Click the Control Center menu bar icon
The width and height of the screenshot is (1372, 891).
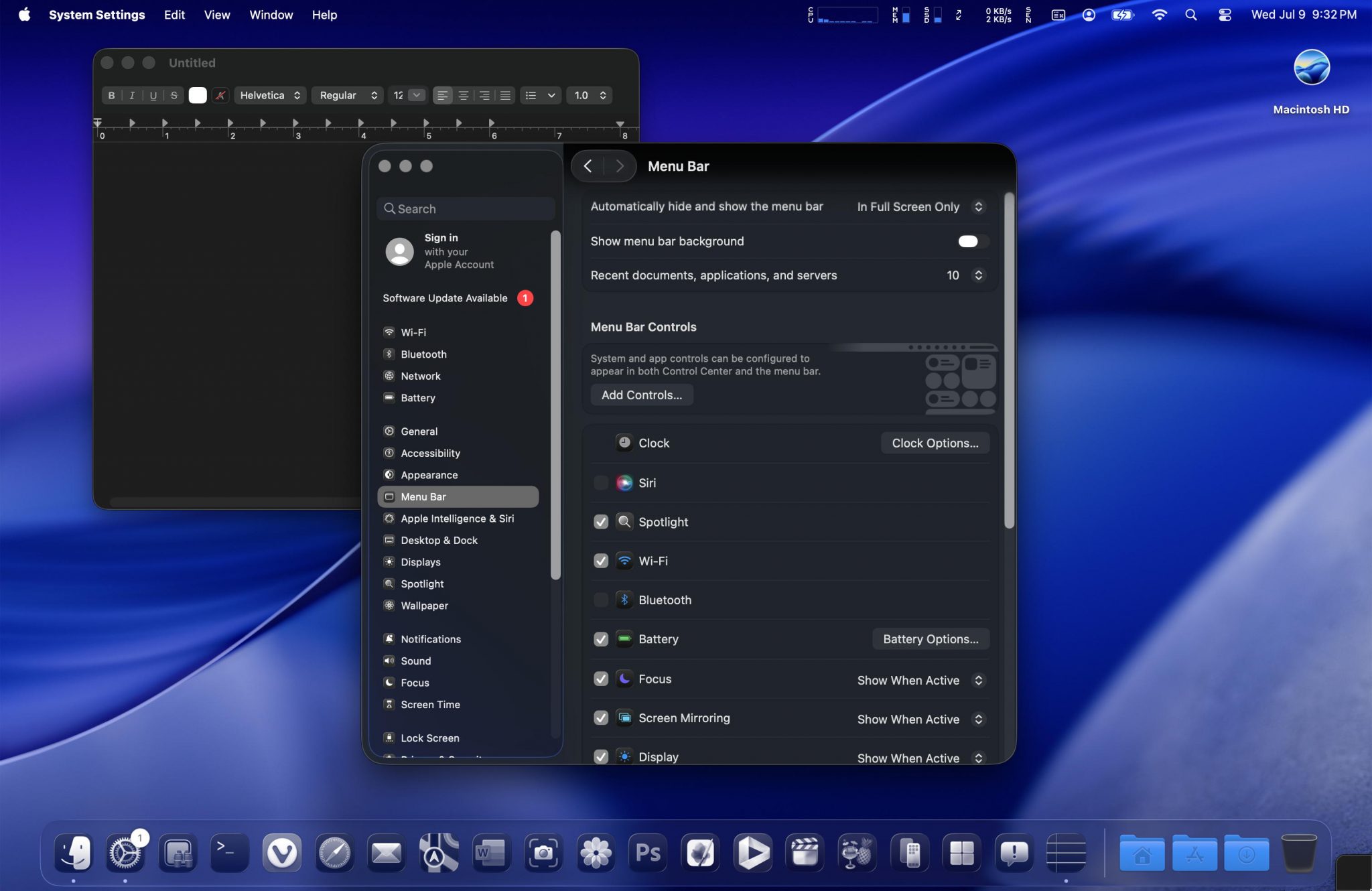pyautogui.click(x=1225, y=15)
